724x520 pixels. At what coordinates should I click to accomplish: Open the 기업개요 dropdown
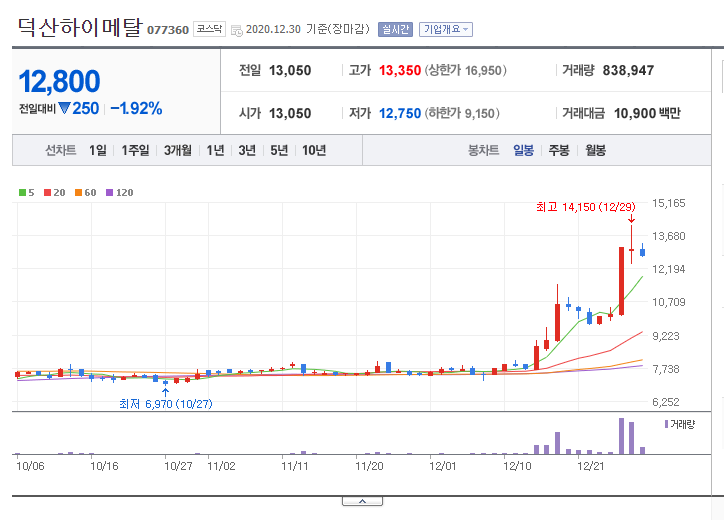pos(446,29)
